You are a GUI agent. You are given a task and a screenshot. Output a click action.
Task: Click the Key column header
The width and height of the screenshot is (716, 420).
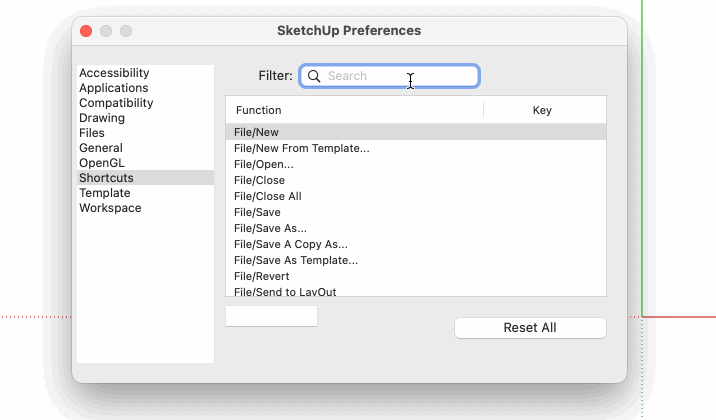(543, 110)
